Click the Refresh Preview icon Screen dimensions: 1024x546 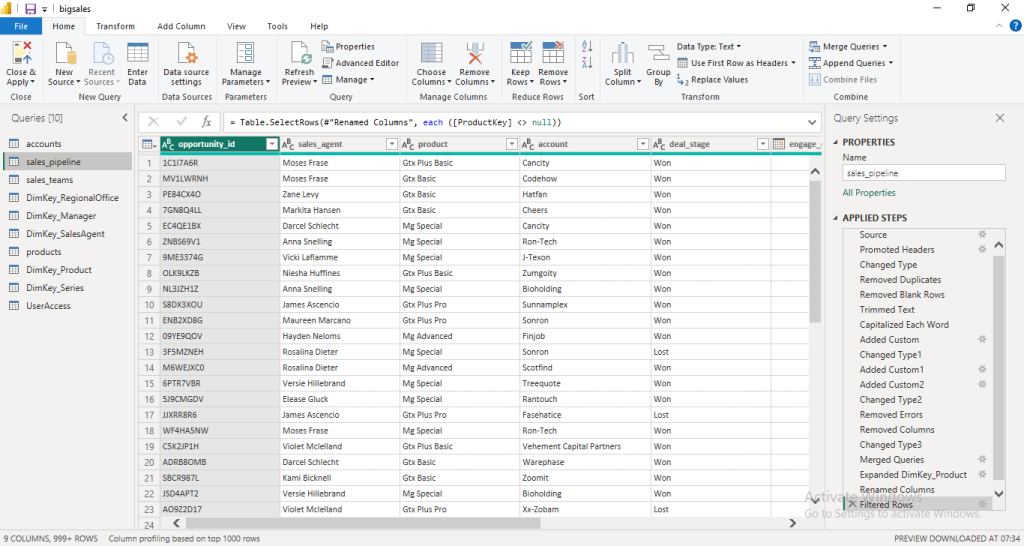click(x=299, y=53)
